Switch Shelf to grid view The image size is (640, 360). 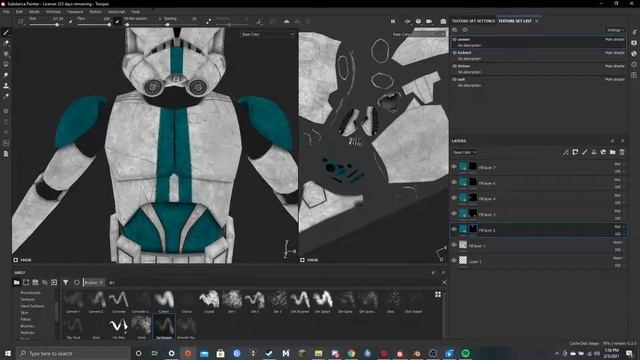coord(438,294)
